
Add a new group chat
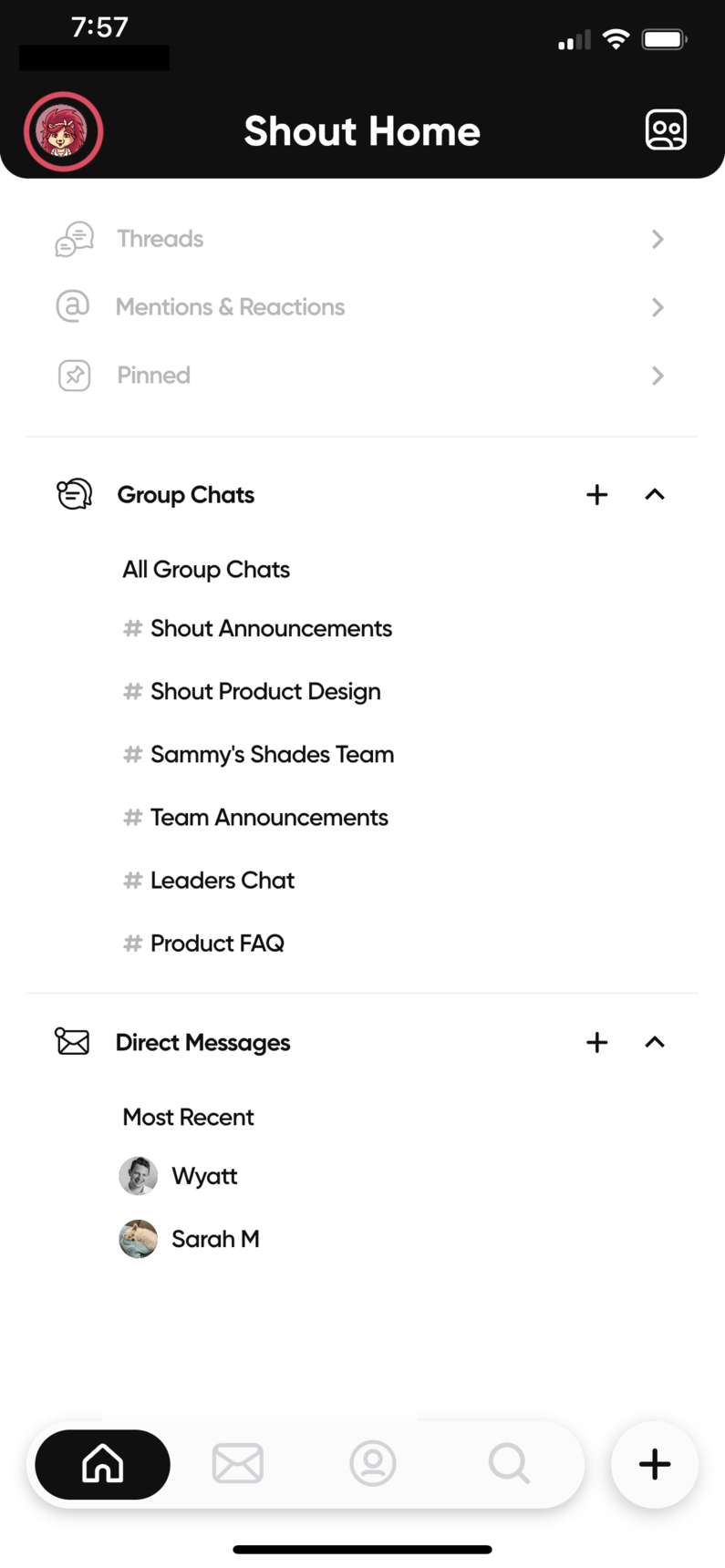click(x=596, y=494)
